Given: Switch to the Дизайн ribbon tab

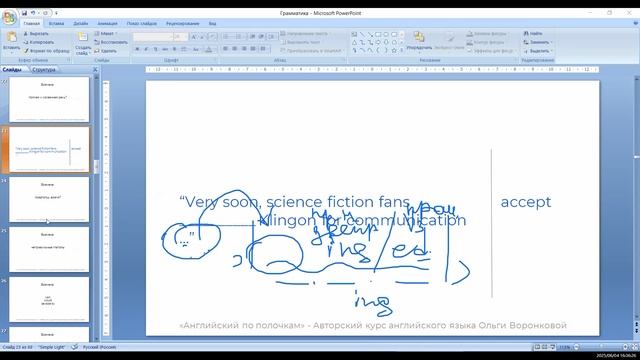Looking at the screenshot, I should (80, 24).
